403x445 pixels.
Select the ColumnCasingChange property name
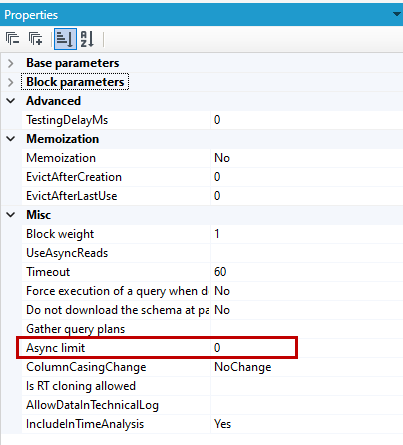(86, 367)
